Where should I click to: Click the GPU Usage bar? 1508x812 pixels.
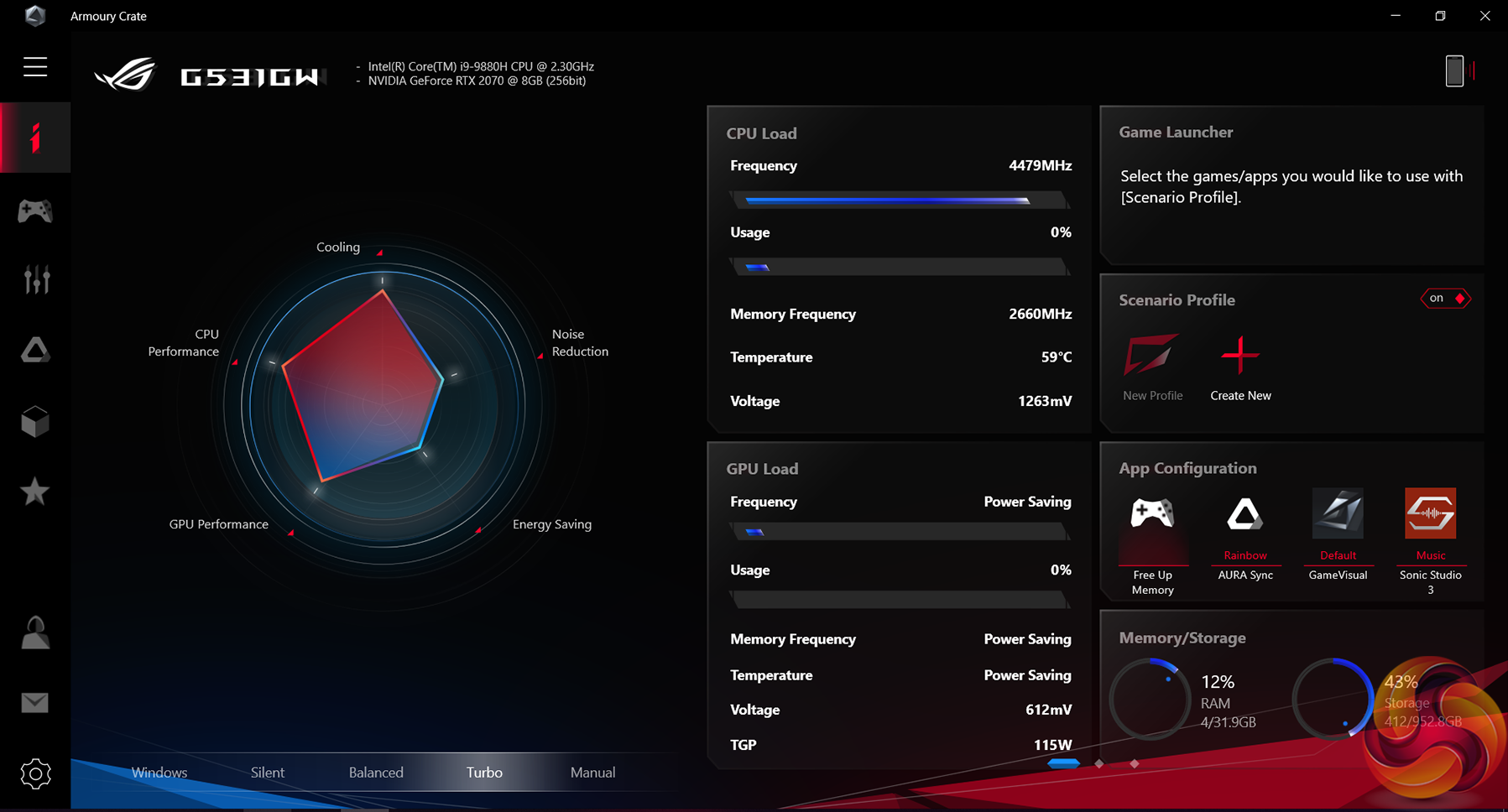(900, 600)
